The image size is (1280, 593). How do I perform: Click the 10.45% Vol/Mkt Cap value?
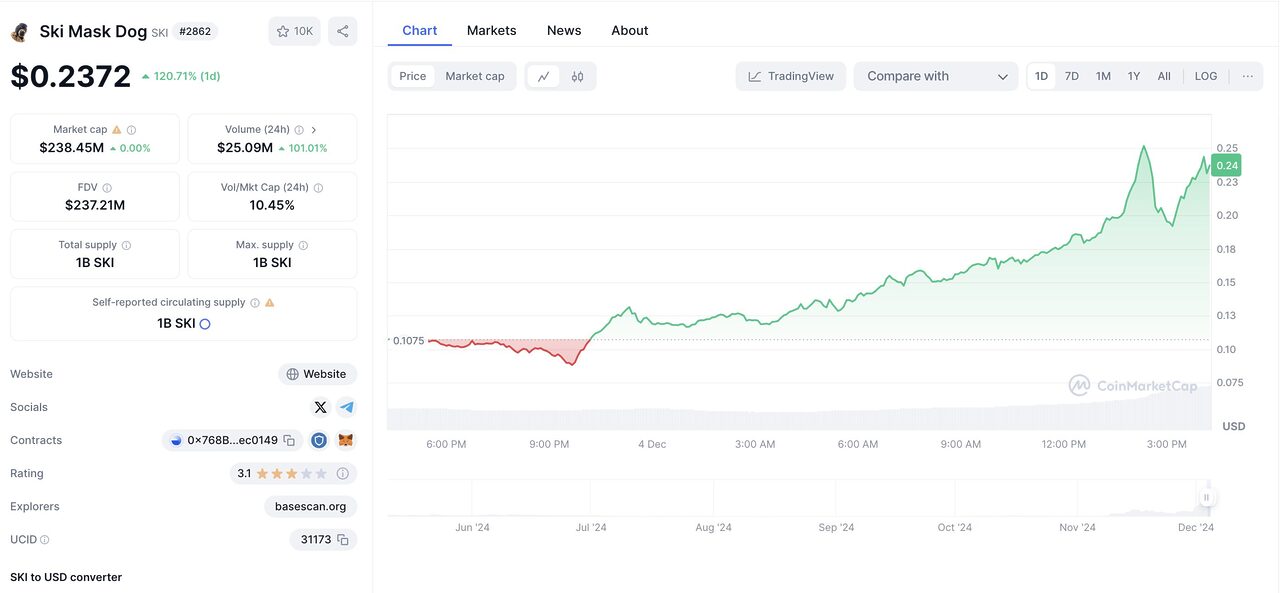(x=272, y=205)
